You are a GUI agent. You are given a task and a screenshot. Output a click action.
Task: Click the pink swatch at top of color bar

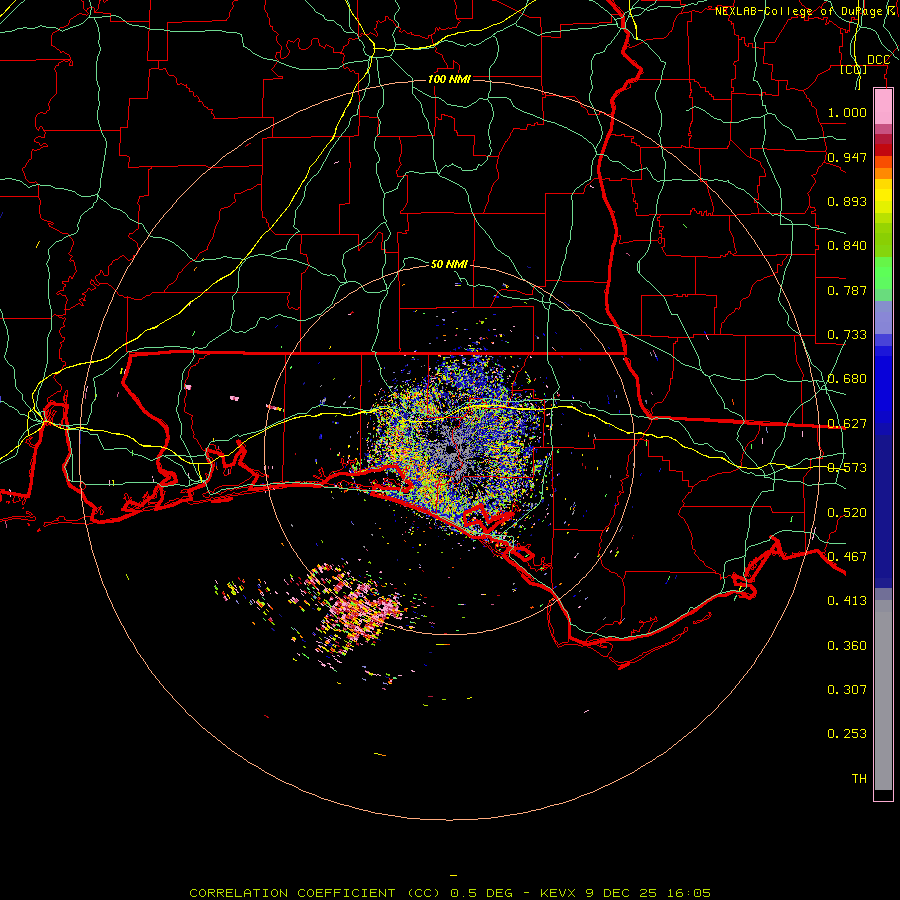[x=883, y=107]
